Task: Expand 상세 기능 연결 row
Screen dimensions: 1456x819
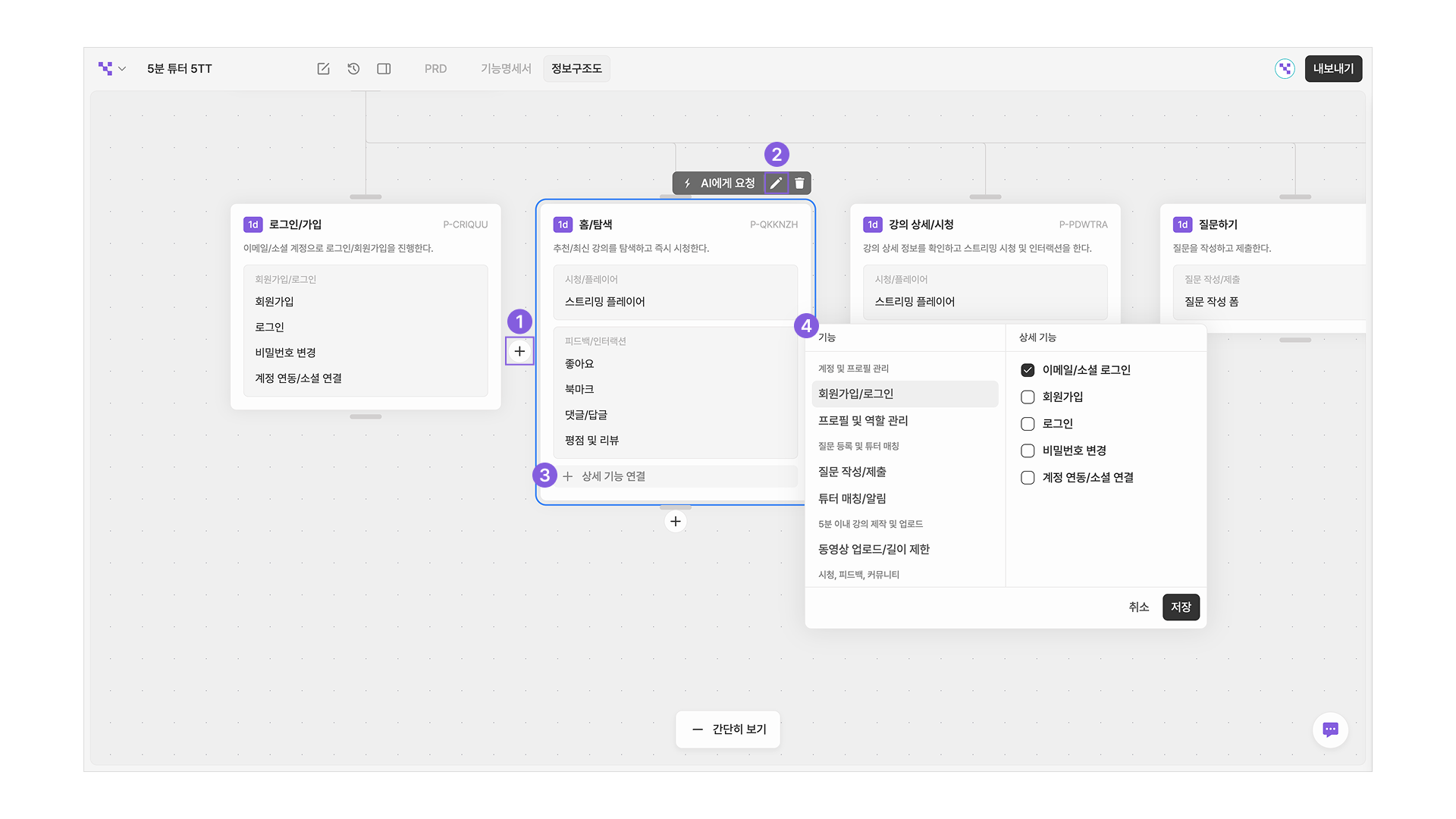Action: pos(613,476)
